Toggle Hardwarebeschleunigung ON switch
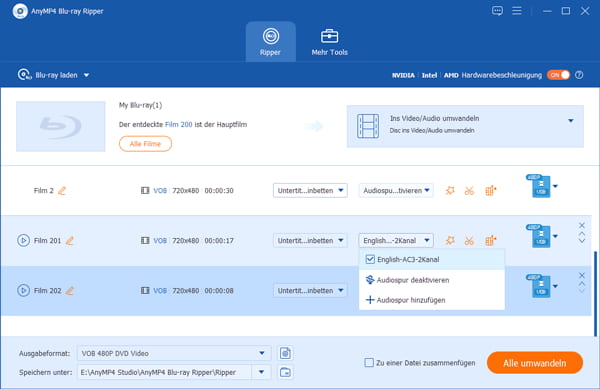 click(558, 75)
